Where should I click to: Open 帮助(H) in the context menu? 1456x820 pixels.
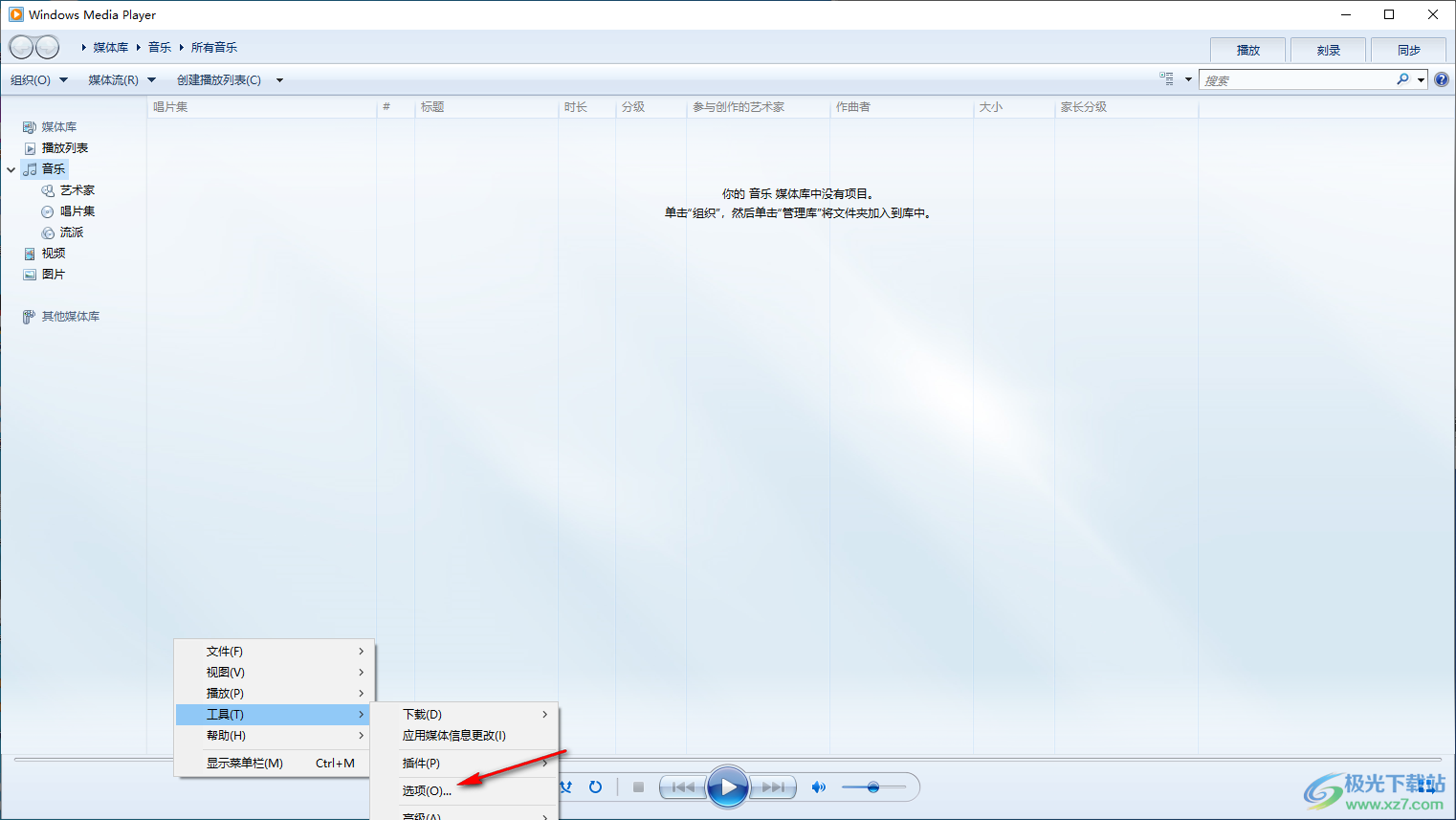(x=274, y=736)
